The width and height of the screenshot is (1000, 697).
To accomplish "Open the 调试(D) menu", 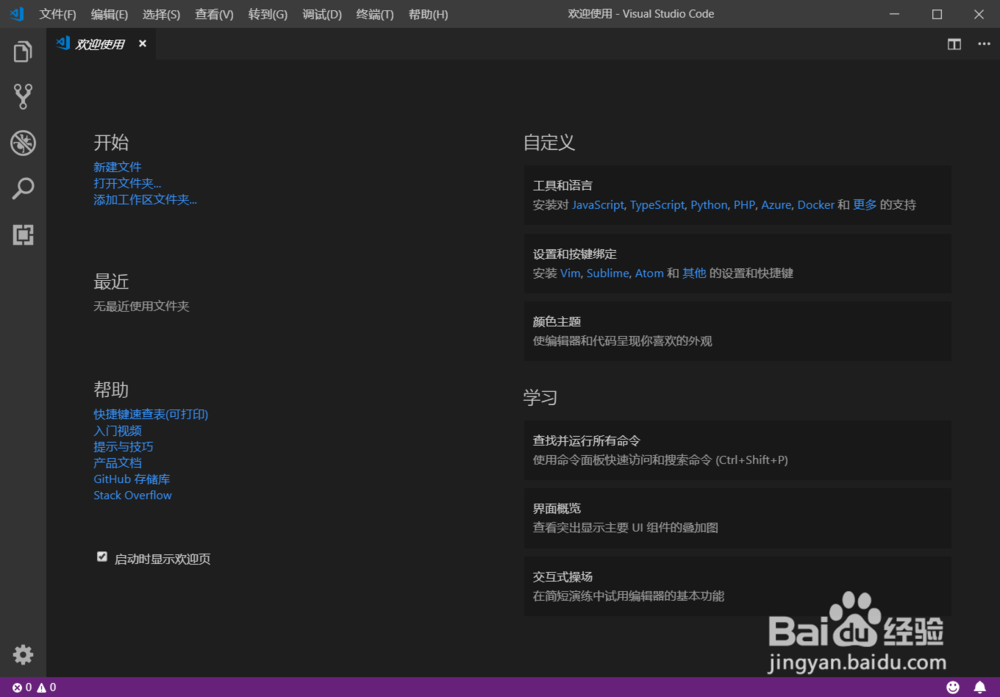I will [x=322, y=14].
